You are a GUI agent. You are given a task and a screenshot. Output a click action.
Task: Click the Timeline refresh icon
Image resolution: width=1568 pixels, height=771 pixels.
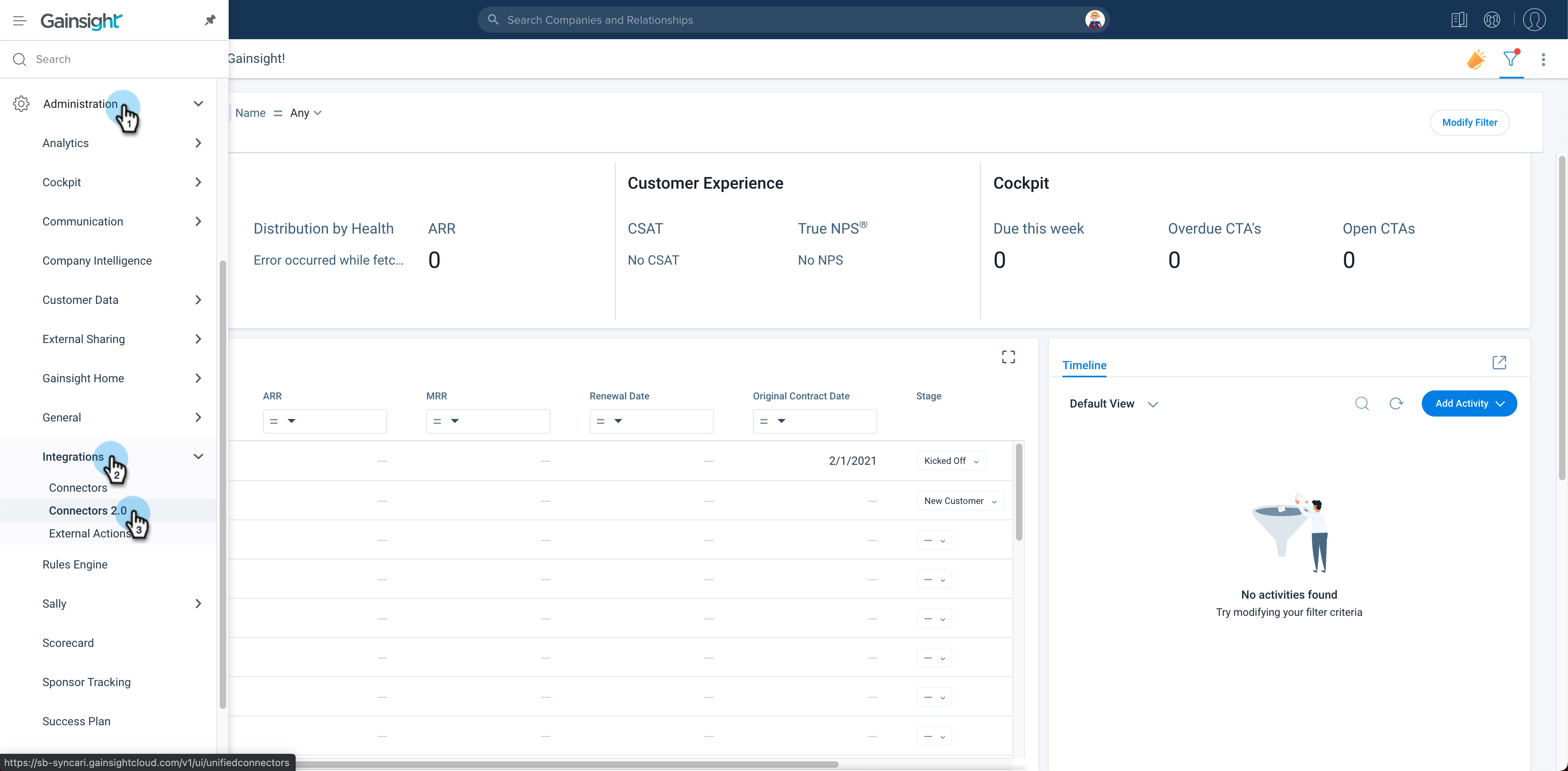click(x=1396, y=403)
